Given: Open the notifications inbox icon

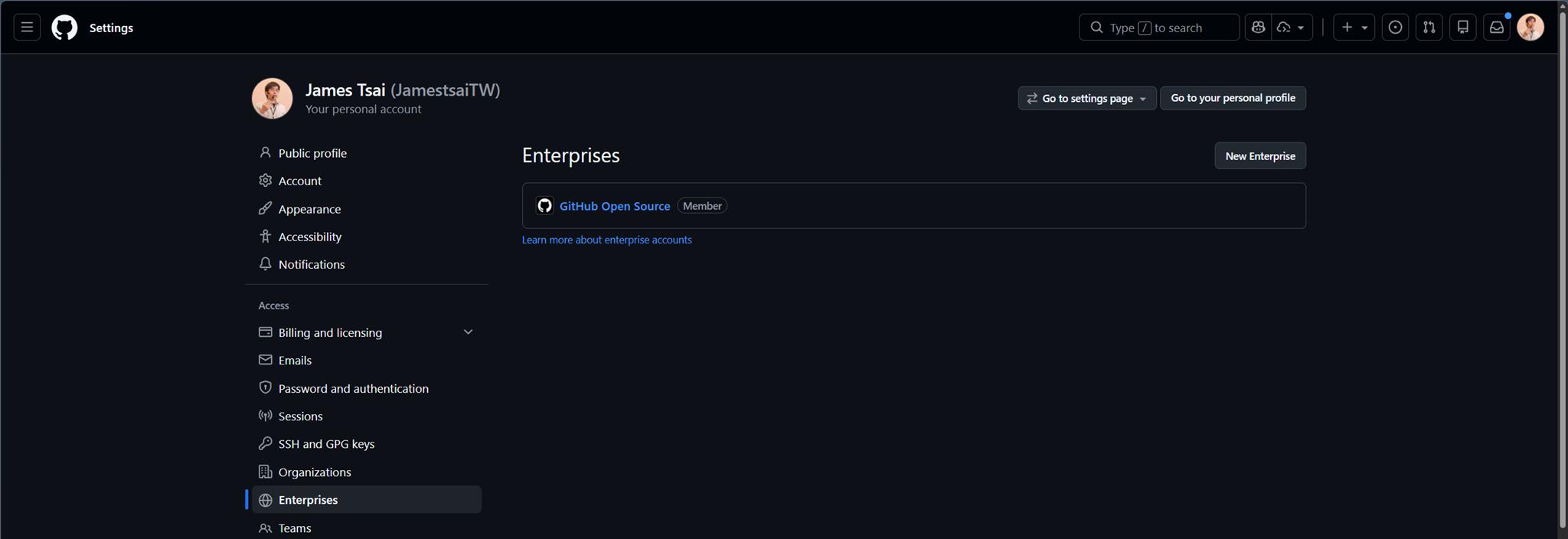Looking at the screenshot, I should pos(1496,28).
